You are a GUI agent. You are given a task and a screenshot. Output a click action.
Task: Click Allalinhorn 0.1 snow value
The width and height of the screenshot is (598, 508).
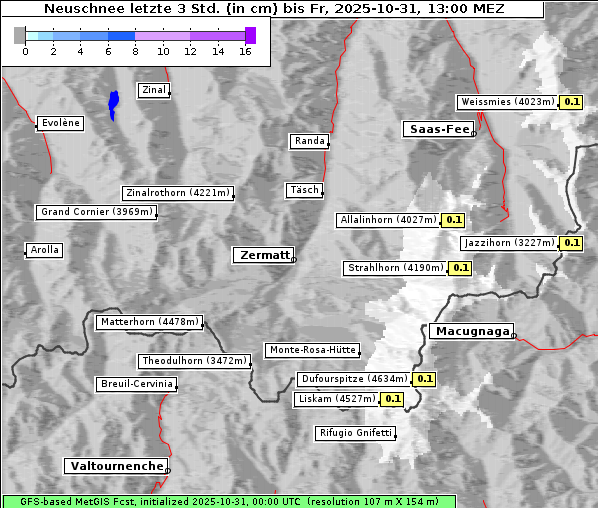(x=453, y=220)
